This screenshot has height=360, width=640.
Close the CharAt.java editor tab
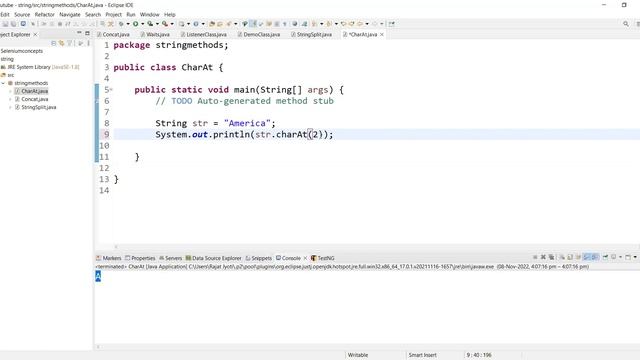click(382, 35)
